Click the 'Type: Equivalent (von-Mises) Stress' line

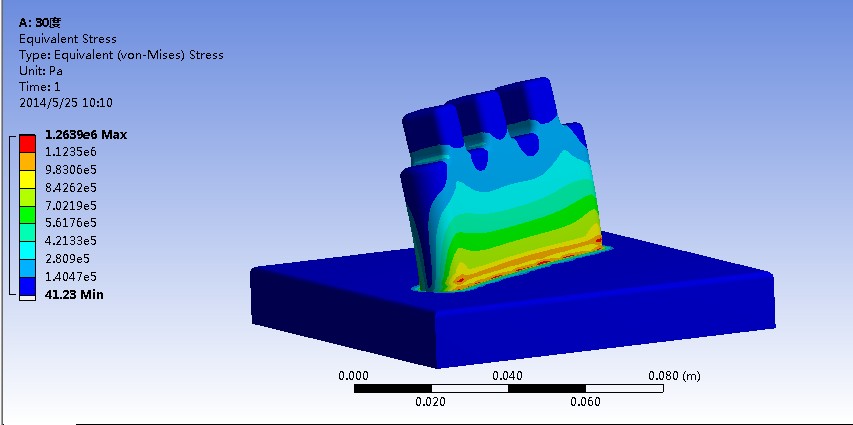[x=121, y=55]
